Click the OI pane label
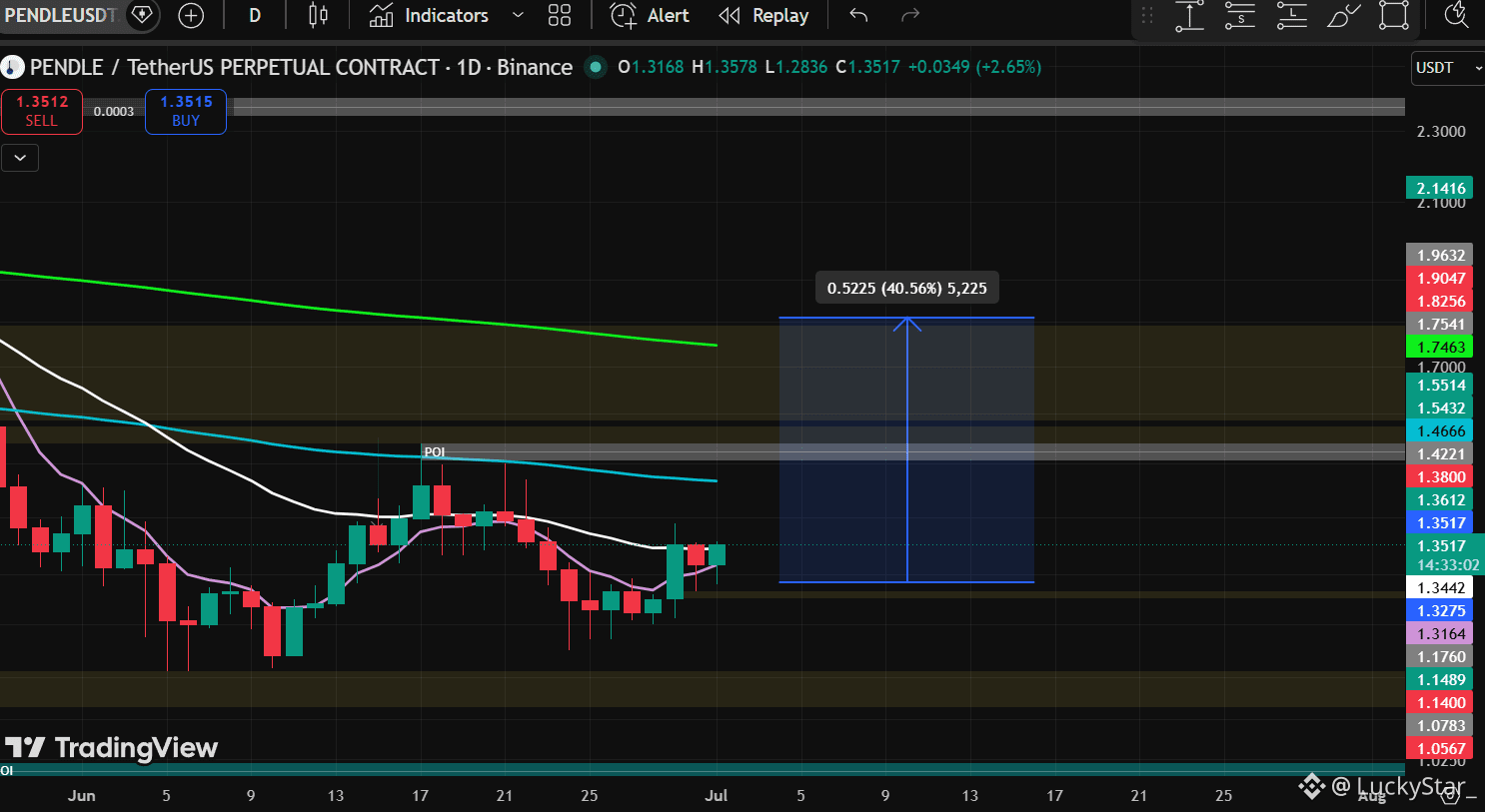Image resolution: width=1485 pixels, height=812 pixels. tap(7, 770)
